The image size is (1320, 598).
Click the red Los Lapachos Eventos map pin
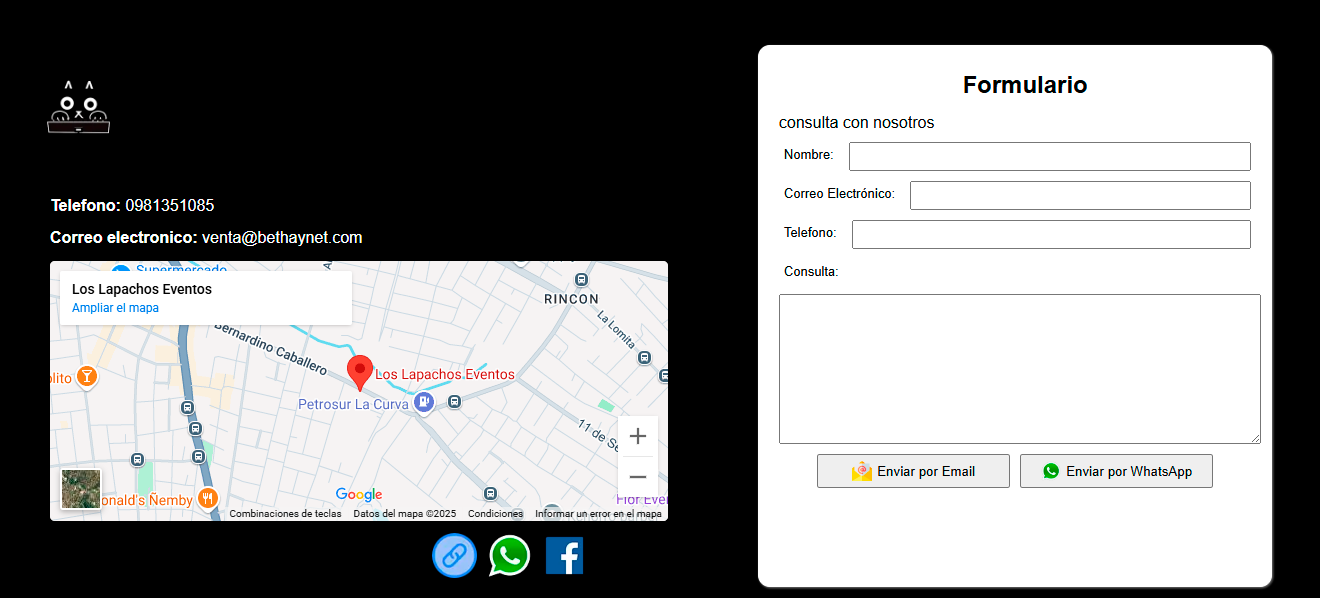tap(360, 372)
